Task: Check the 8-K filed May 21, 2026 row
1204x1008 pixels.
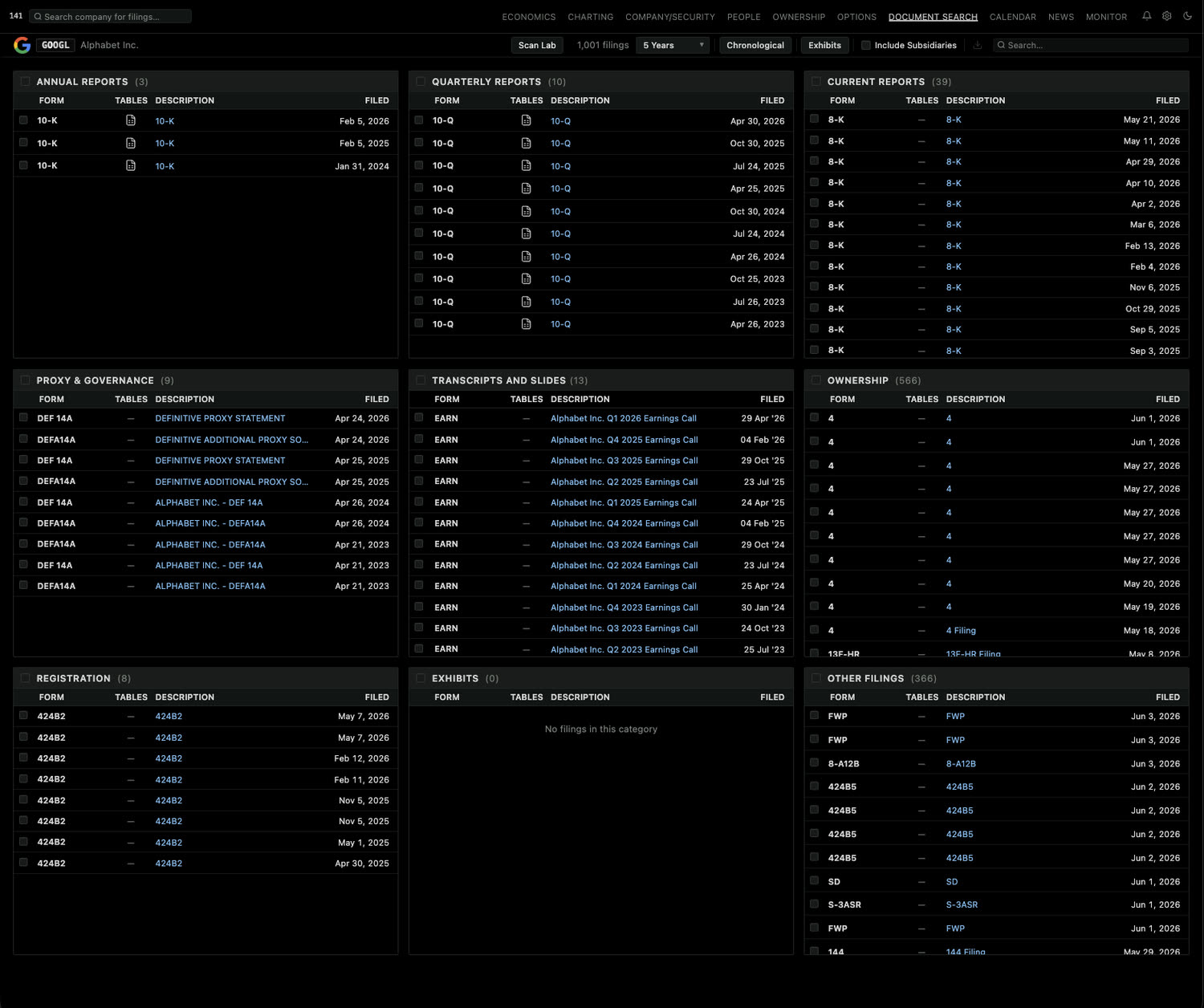Action: point(815,119)
